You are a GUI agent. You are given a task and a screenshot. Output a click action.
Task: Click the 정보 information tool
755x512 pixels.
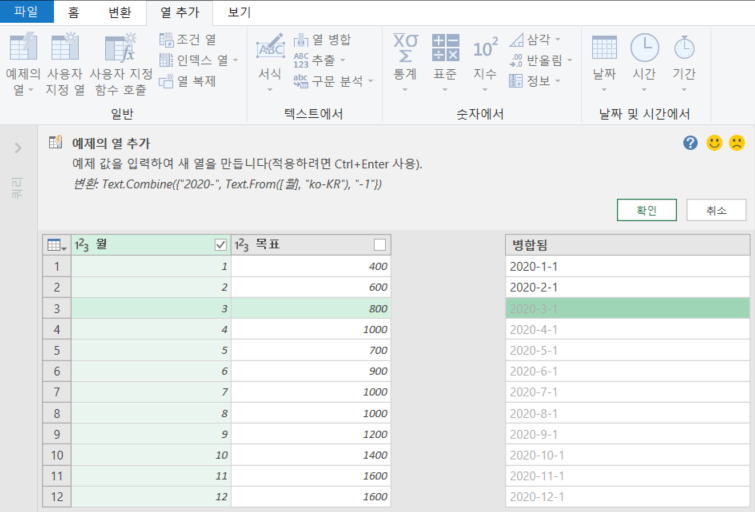click(530, 81)
